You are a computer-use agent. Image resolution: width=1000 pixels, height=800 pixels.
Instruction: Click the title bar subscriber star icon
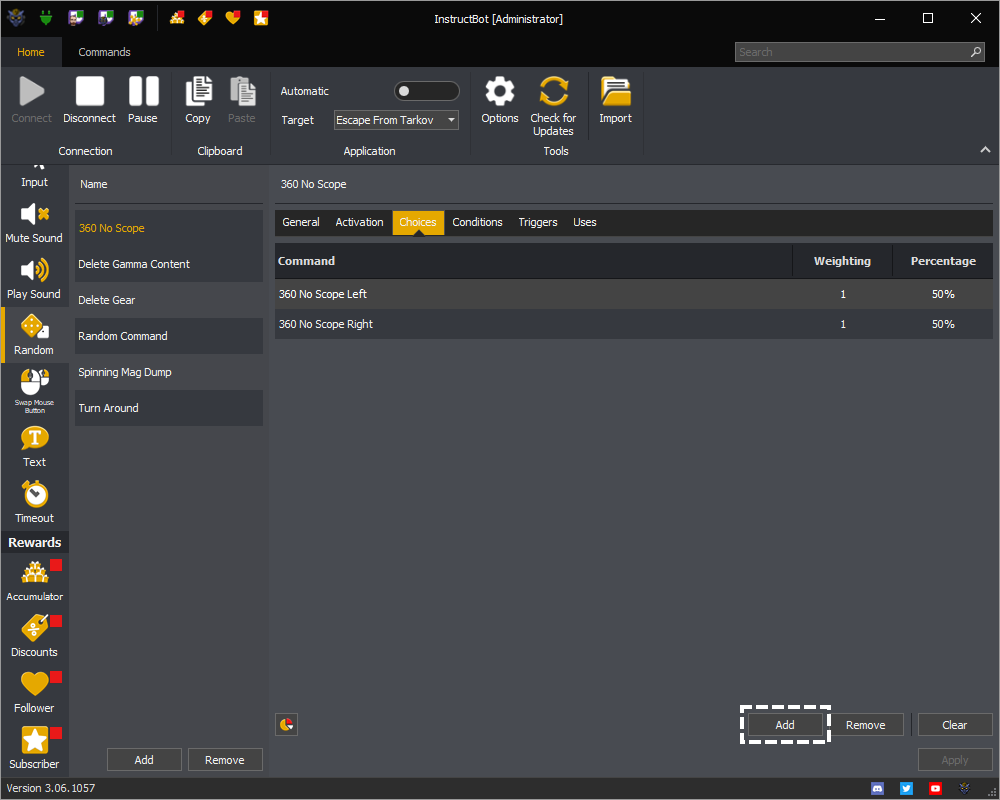coord(261,18)
